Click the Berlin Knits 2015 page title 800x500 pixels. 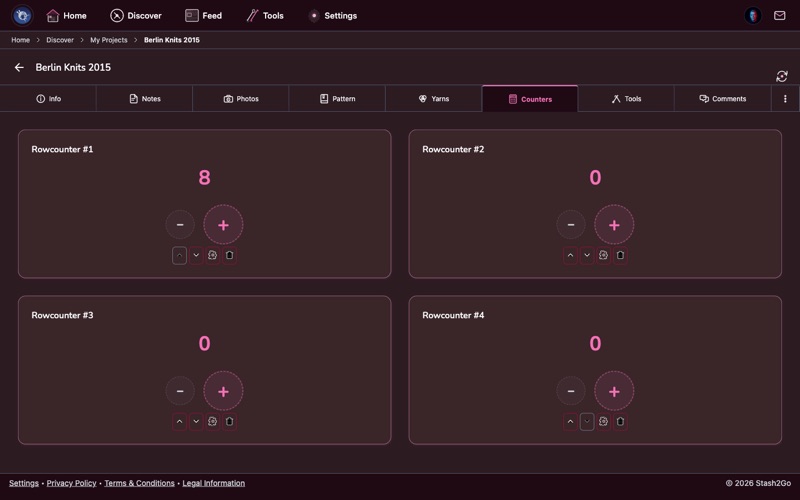73,67
